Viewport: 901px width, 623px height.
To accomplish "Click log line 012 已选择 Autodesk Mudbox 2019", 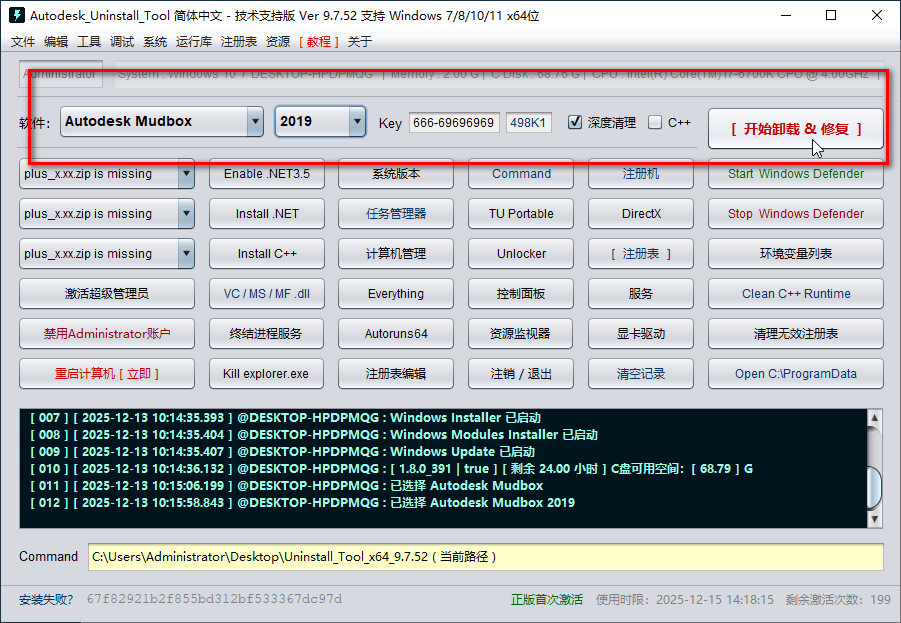I will (x=303, y=502).
